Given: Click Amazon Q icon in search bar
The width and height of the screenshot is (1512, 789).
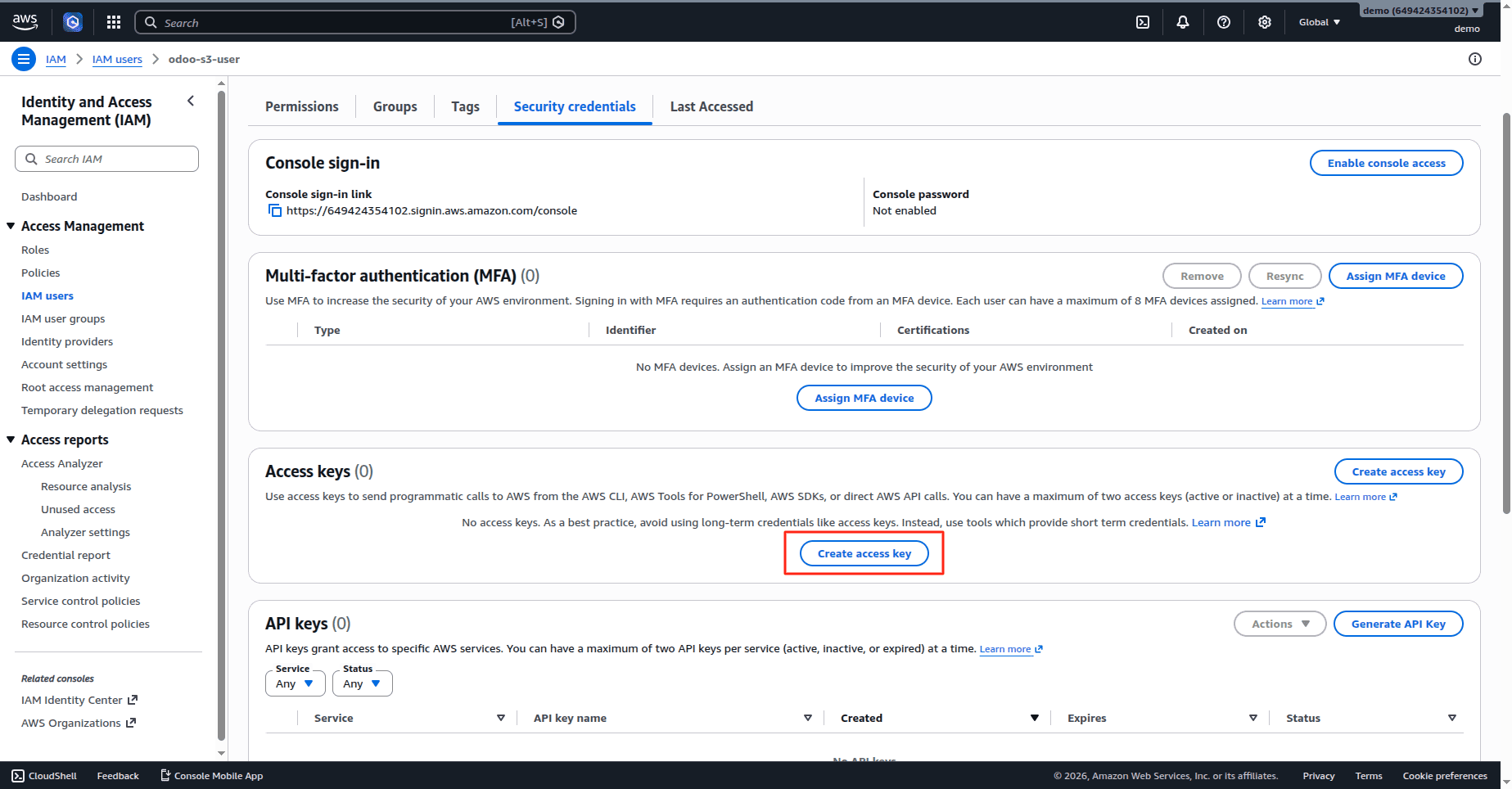Looking at the screenshot, I should pos(559,22).
